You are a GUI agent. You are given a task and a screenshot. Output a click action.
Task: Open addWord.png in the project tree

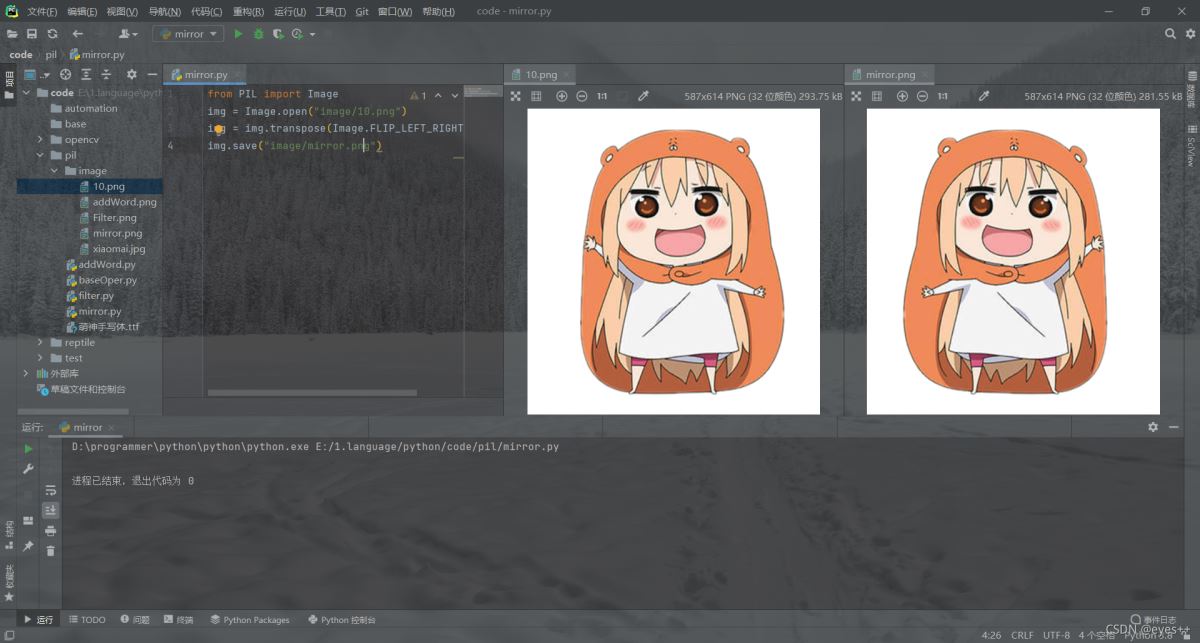point(124,202)
